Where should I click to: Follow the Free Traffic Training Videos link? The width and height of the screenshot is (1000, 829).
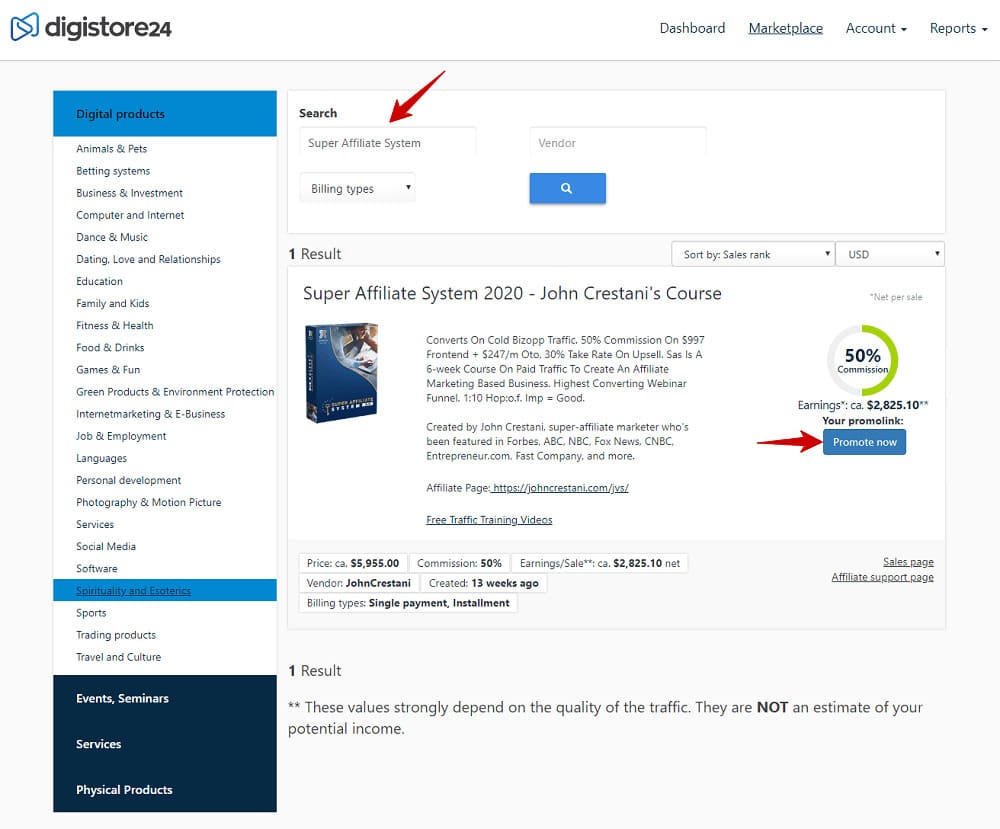tap(489, 520)
